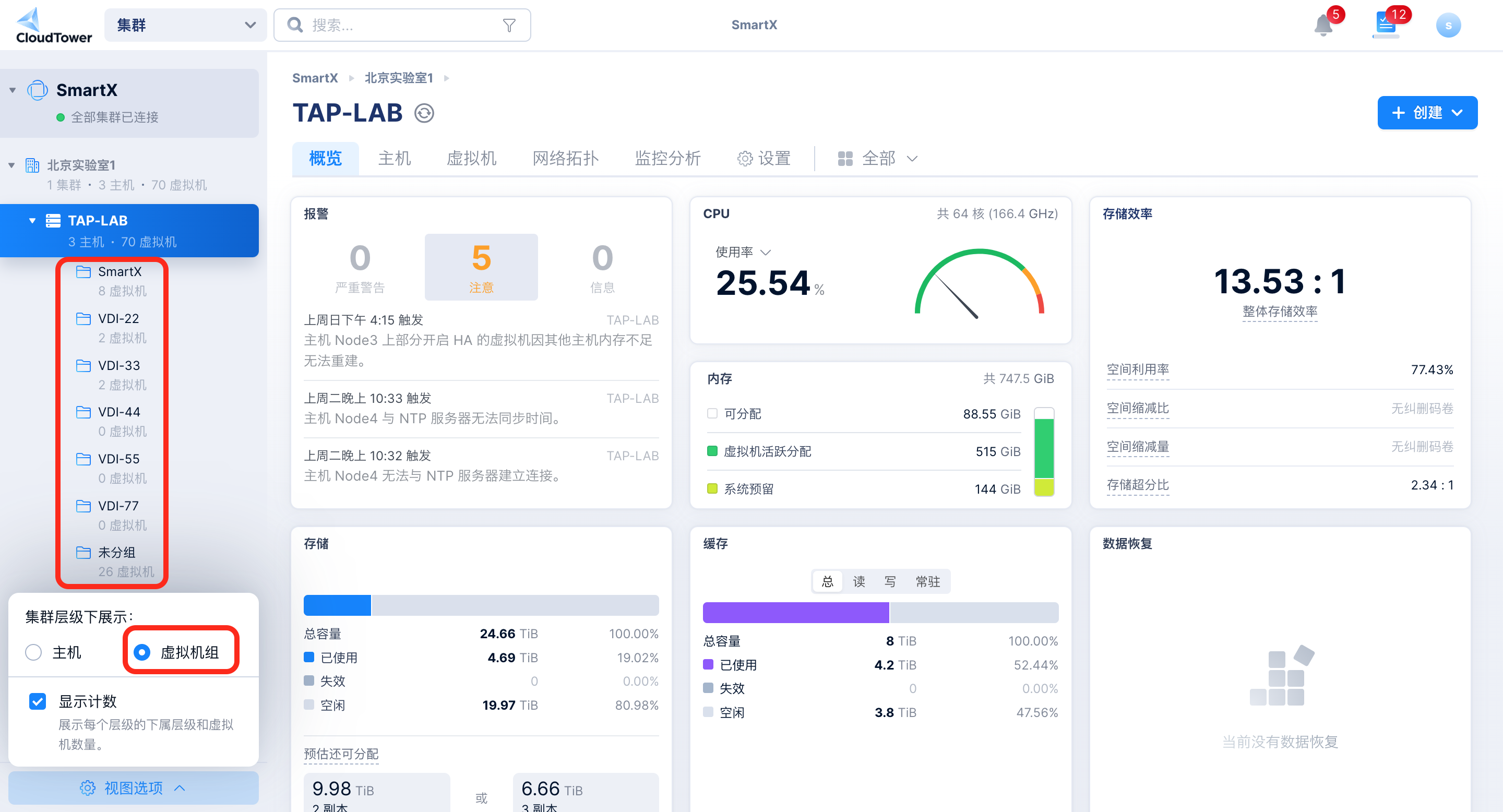This screenshot has height=812, width=1503.
Task: Open the user avatar menu
Action: tap(1448, 25)
